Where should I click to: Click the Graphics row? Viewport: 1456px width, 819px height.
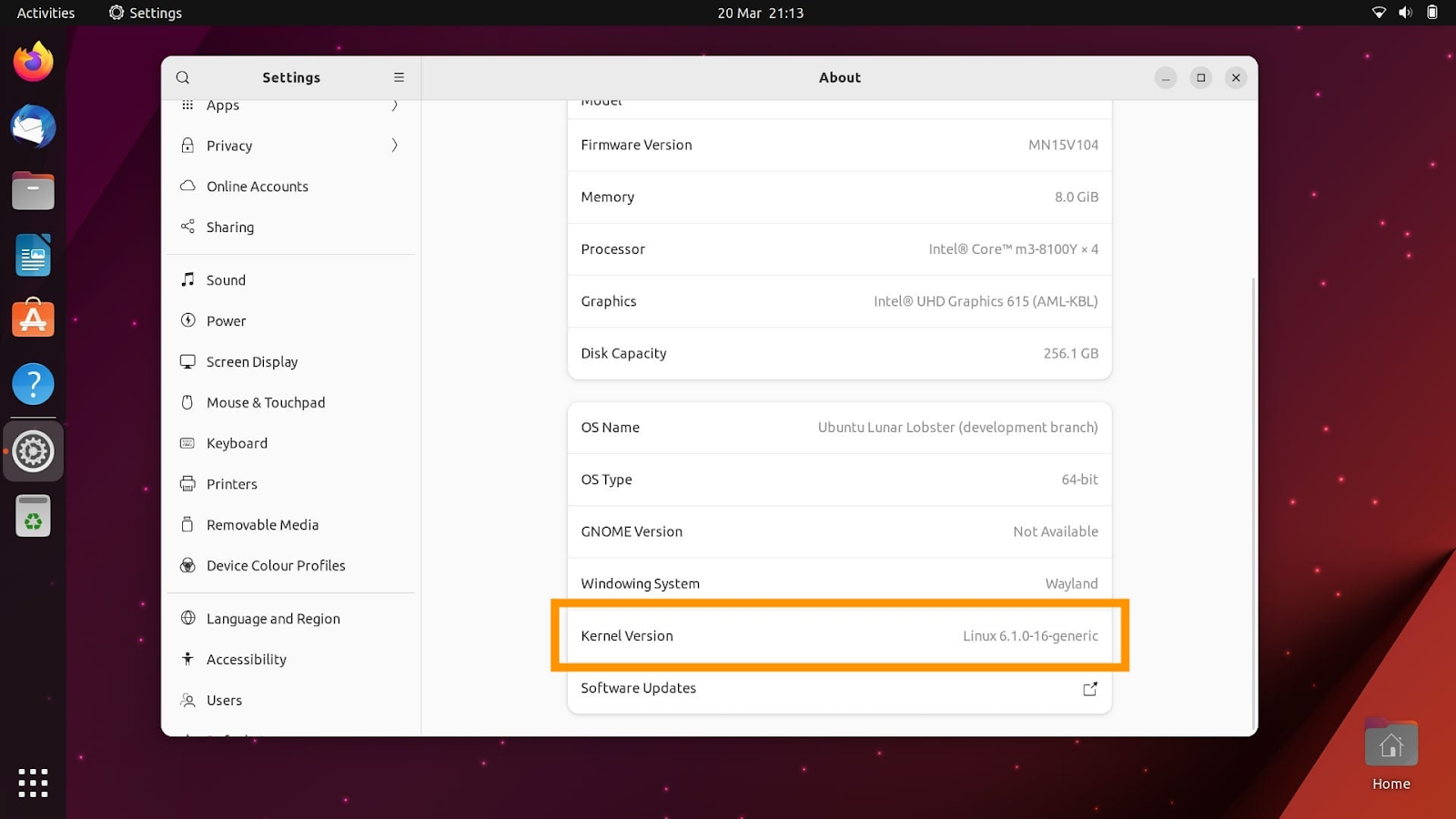tap(839, 301)
